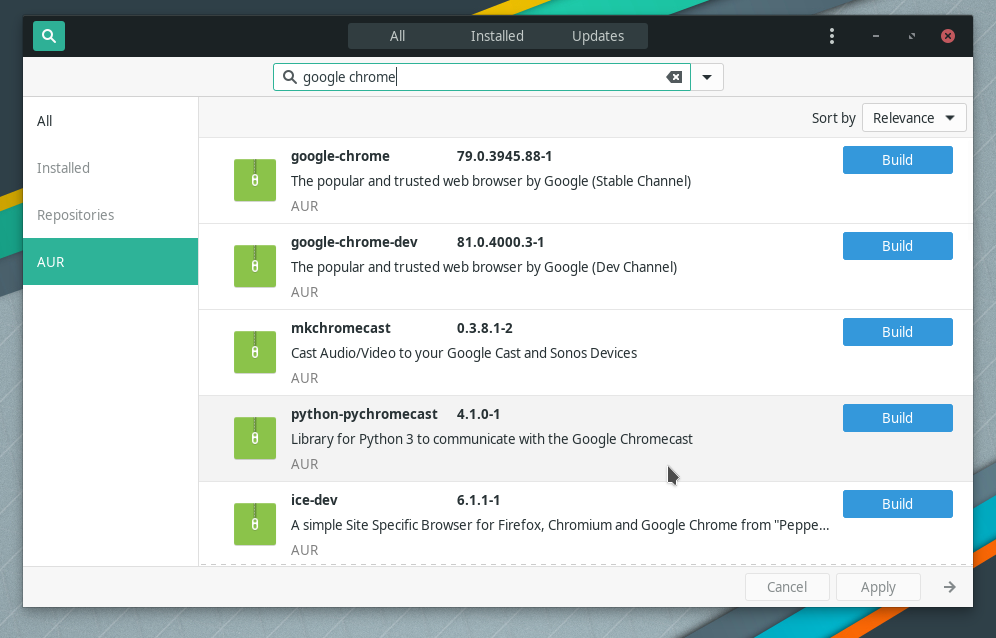This screenshot has height=638, width=996.
Task: Select the google-chrome package name
Action: point(340,156)
